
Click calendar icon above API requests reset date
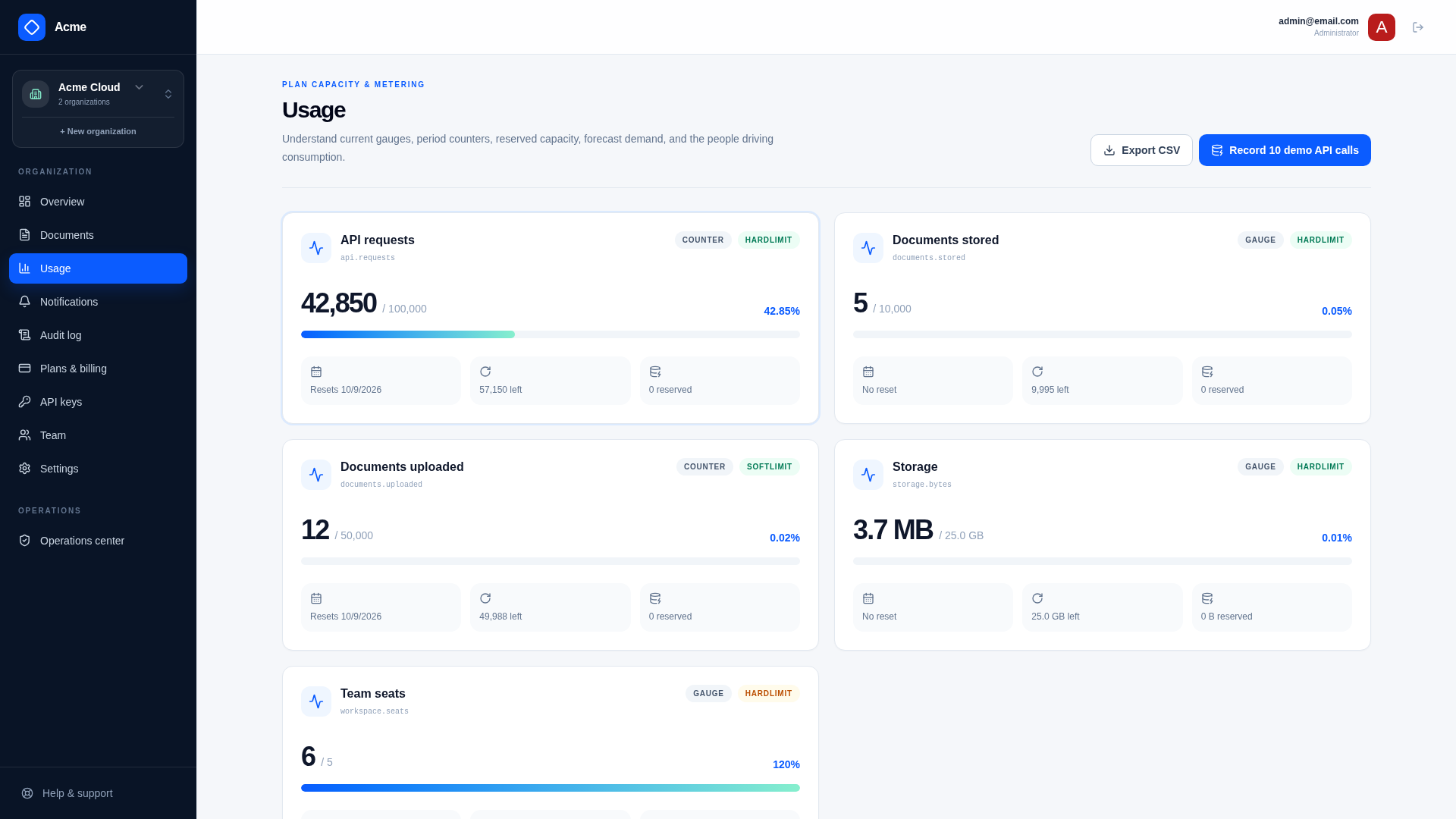[316, 372]
